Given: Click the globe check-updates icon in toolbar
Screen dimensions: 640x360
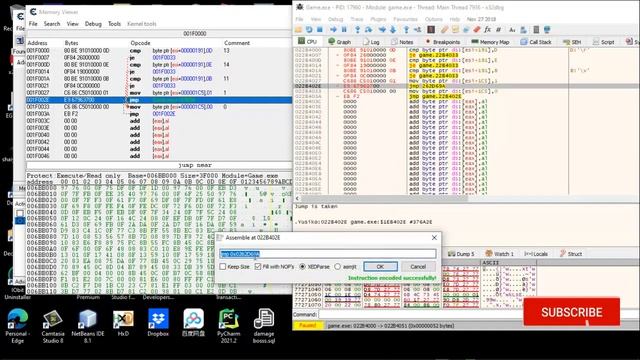Looking at the screenshot, I should [x=547, y=30].
